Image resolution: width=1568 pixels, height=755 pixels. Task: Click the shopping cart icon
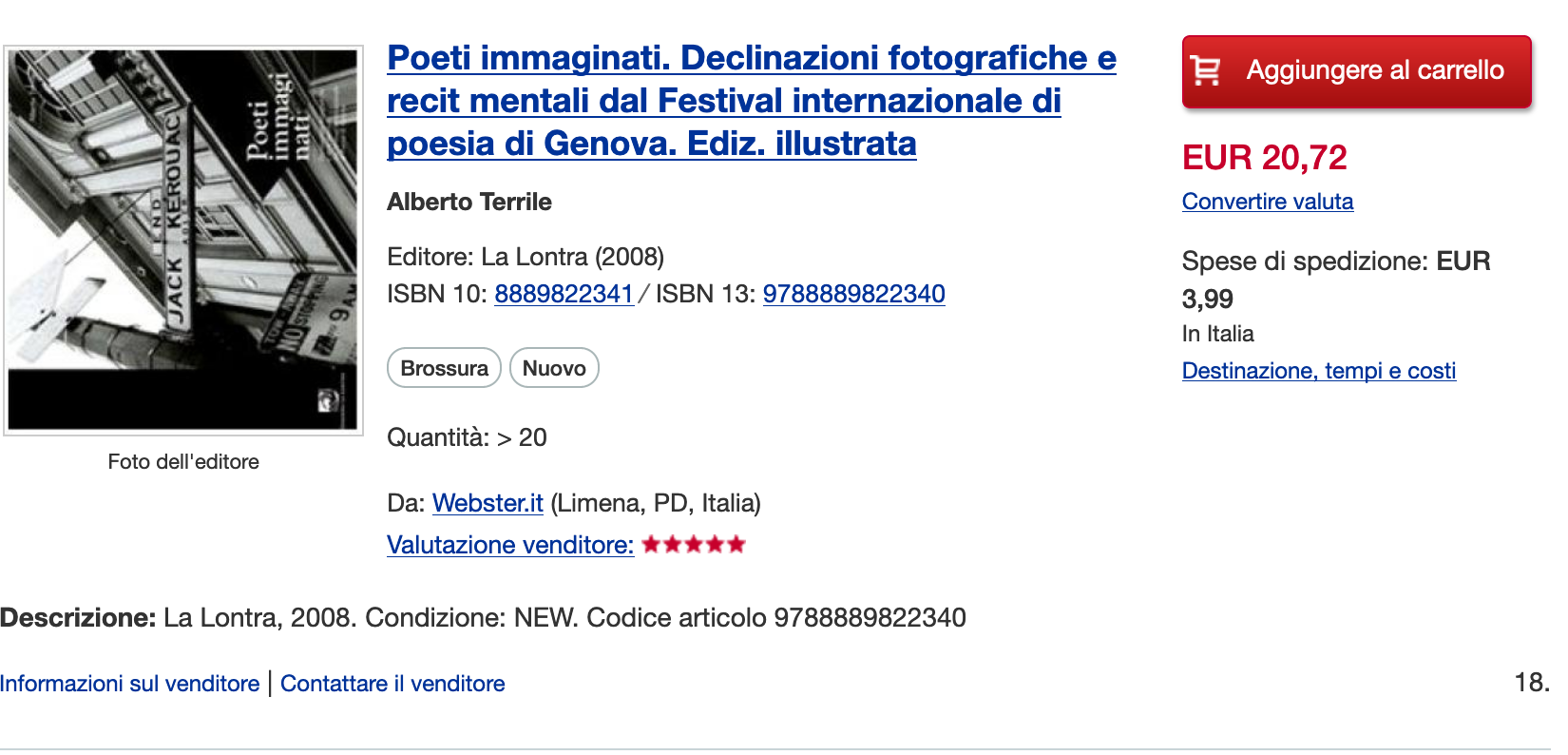click(x=1206, y=70)
